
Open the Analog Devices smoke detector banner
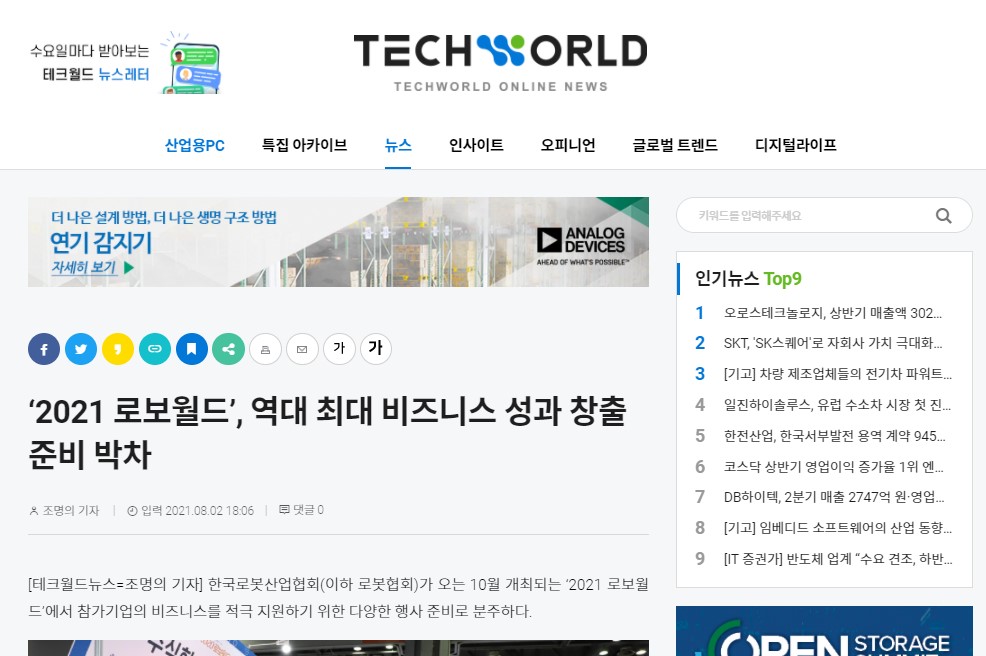pyautogui.click(x=338, y=242)
